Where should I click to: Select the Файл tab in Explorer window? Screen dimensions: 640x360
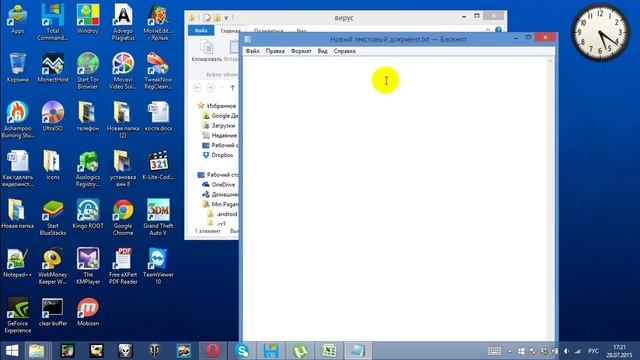coord(201,31)
